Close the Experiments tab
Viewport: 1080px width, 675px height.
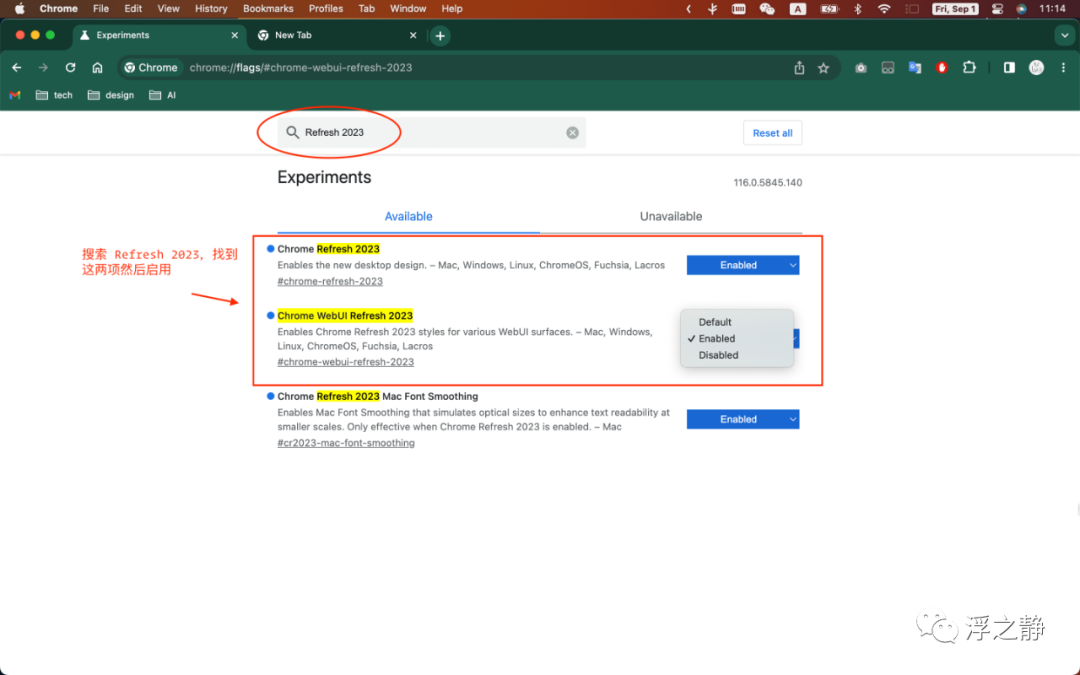pyautogui.click(x=235, y=35)
